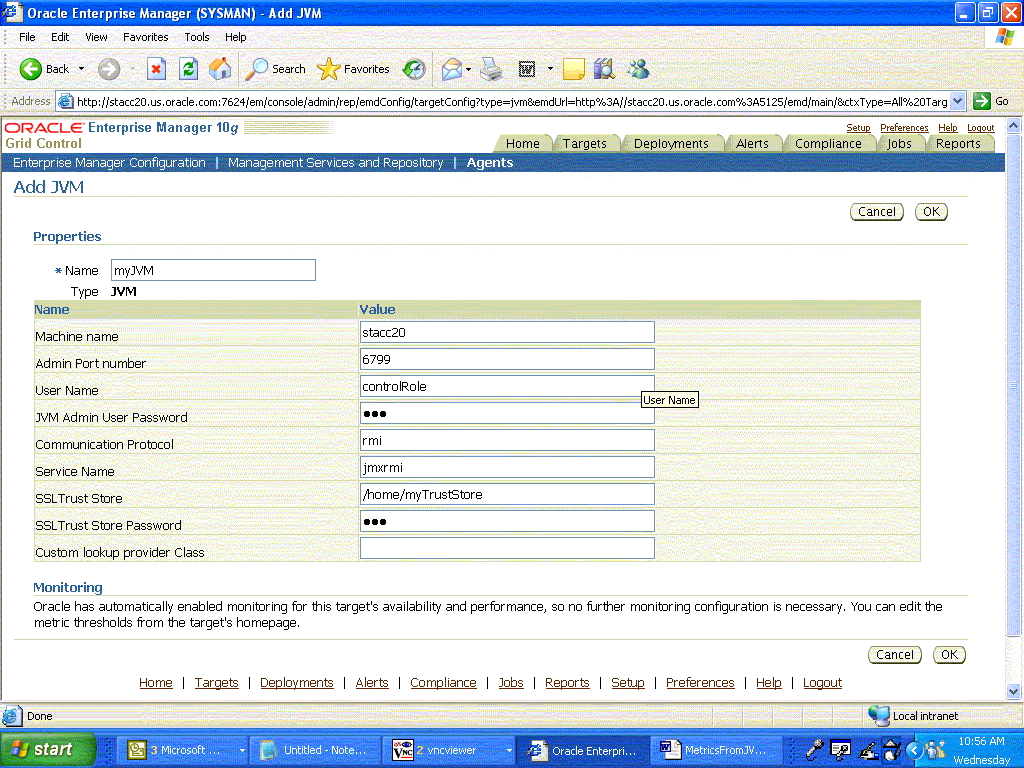Click the SSLTrust Store path field
Image resolution: width=1024 pixels, height=768 pixels.
click(x=507, y=494)
